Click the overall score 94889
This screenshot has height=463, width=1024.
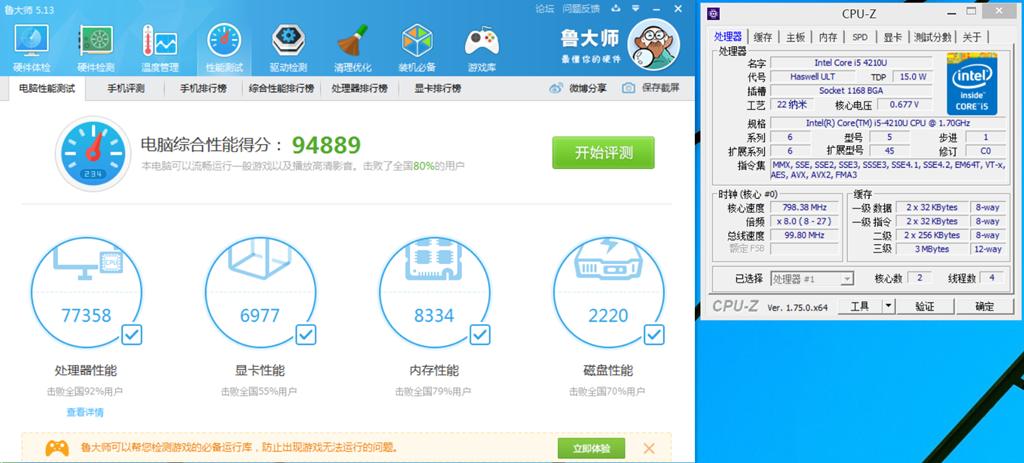pos(326,145)
